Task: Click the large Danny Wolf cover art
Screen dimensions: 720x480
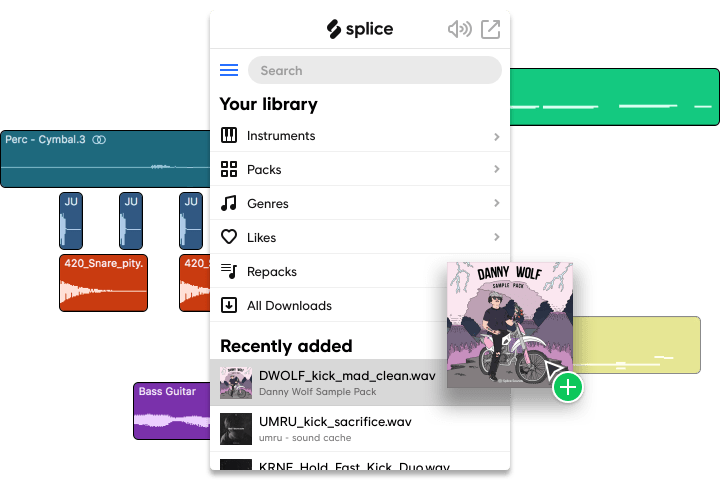Action: pos(510,325)
